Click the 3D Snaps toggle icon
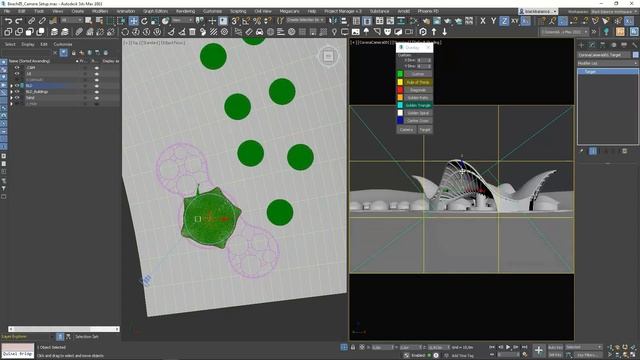This screenshot has width=640, height=360. 235,20
